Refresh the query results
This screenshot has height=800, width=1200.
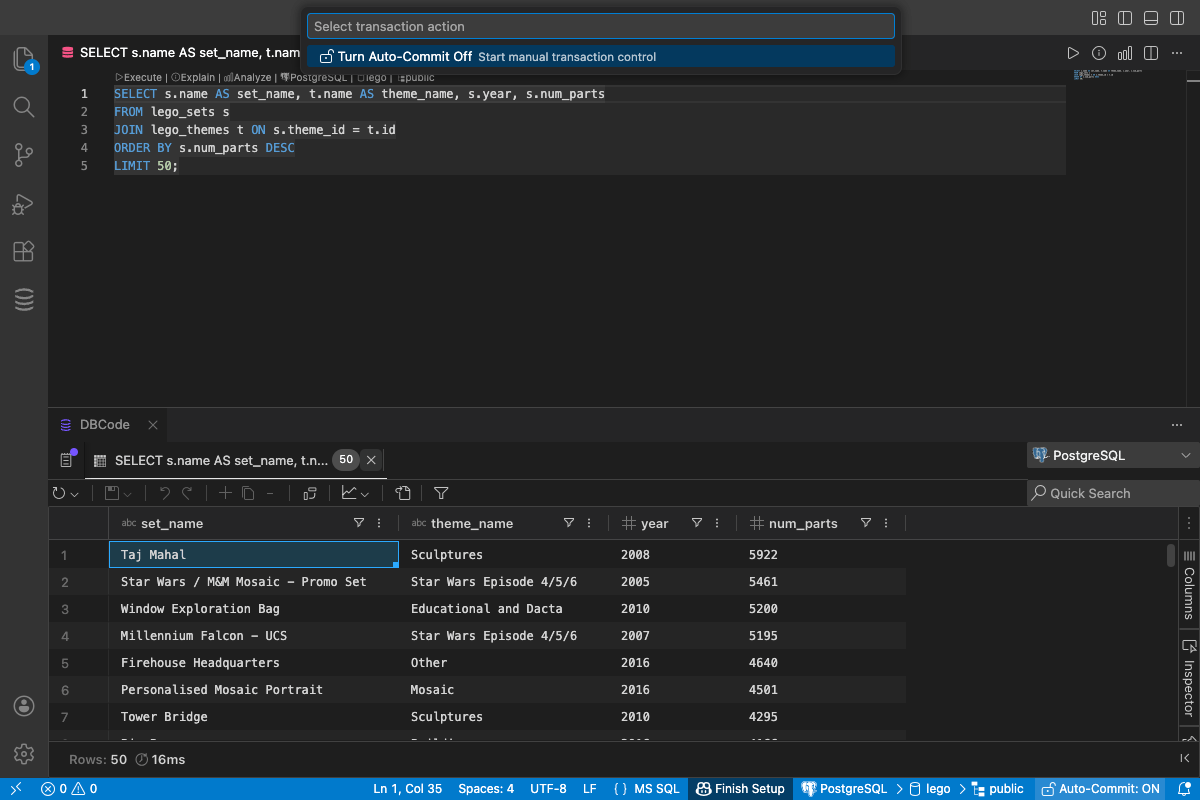point(58,492)
